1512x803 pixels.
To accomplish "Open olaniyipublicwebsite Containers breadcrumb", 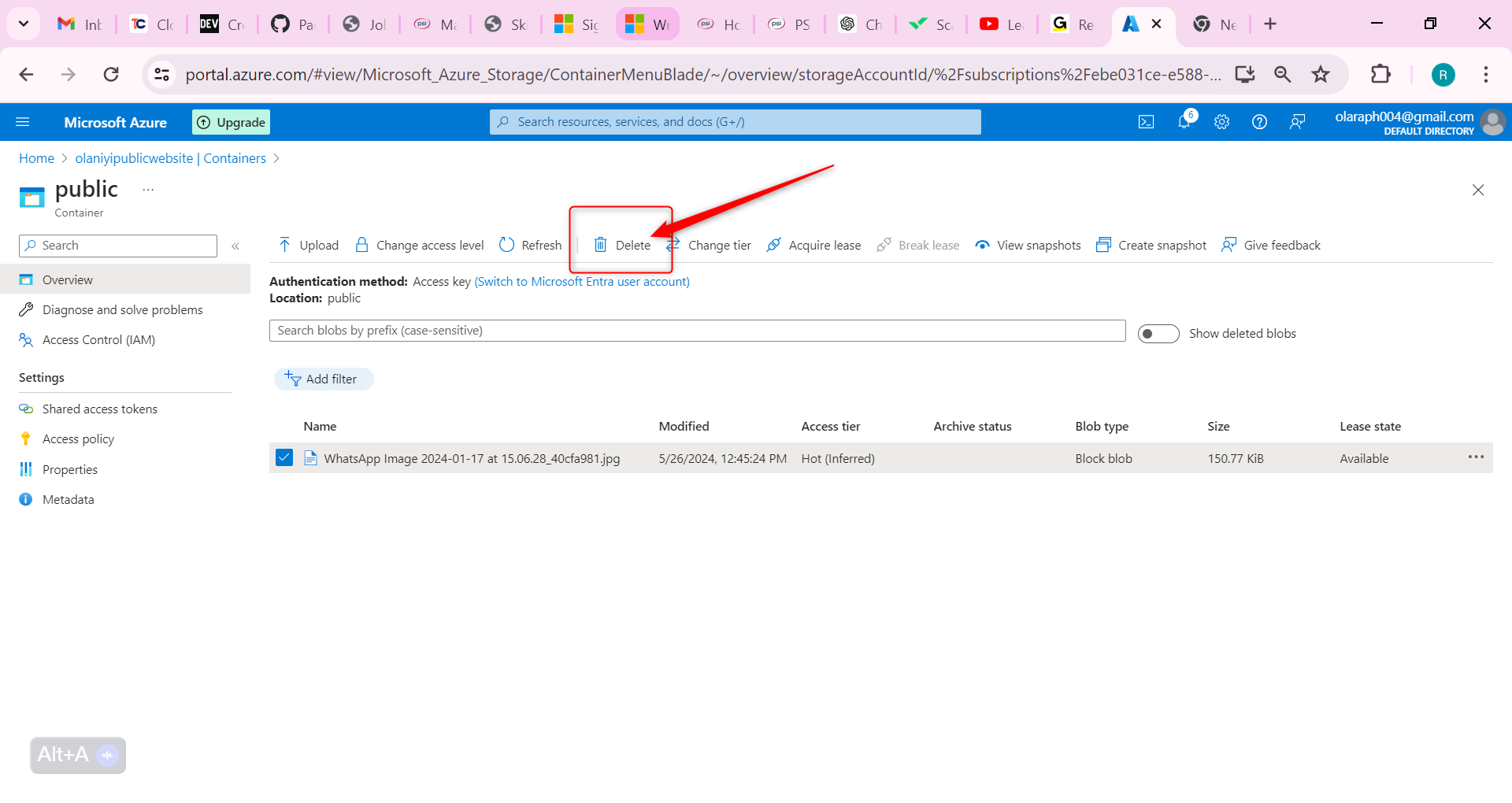I will coord(171,158).
